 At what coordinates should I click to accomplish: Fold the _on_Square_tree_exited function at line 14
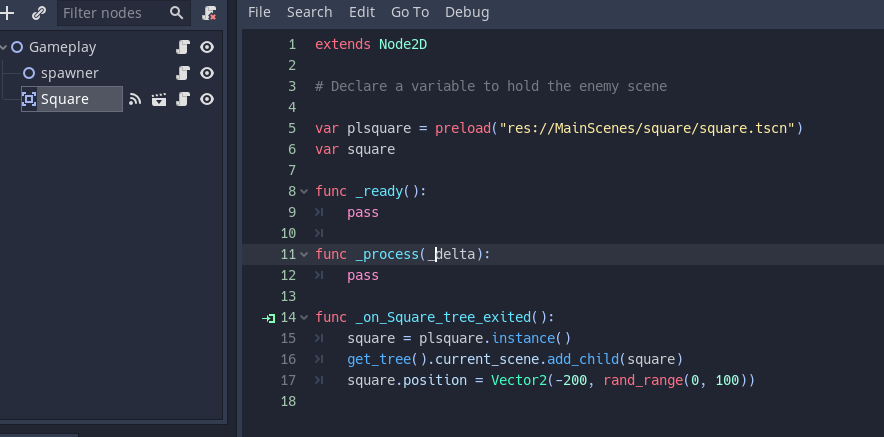(x=304, y=317)
